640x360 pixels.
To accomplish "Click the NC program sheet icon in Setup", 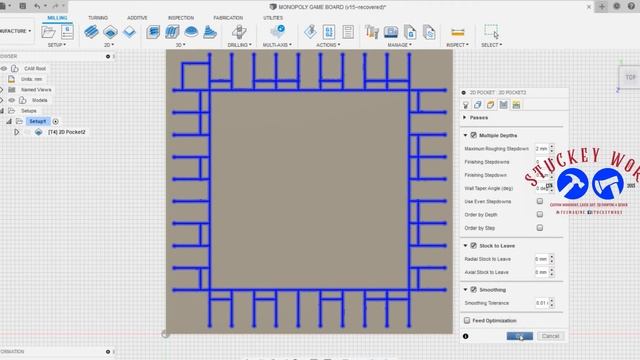I will (67, 31).
